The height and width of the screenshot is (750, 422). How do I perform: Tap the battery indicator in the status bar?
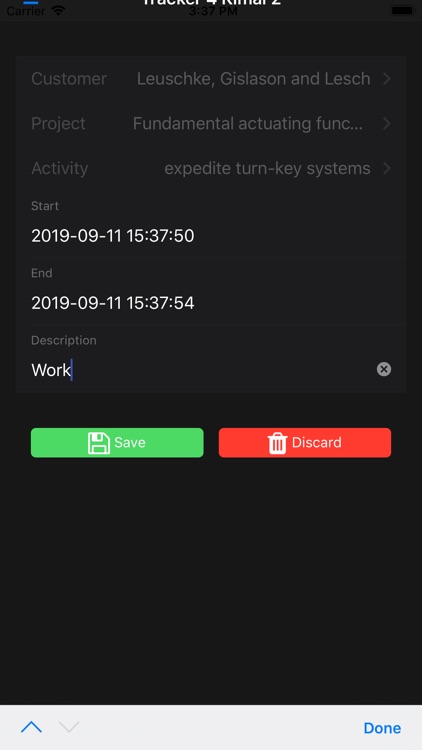[402, 11]
